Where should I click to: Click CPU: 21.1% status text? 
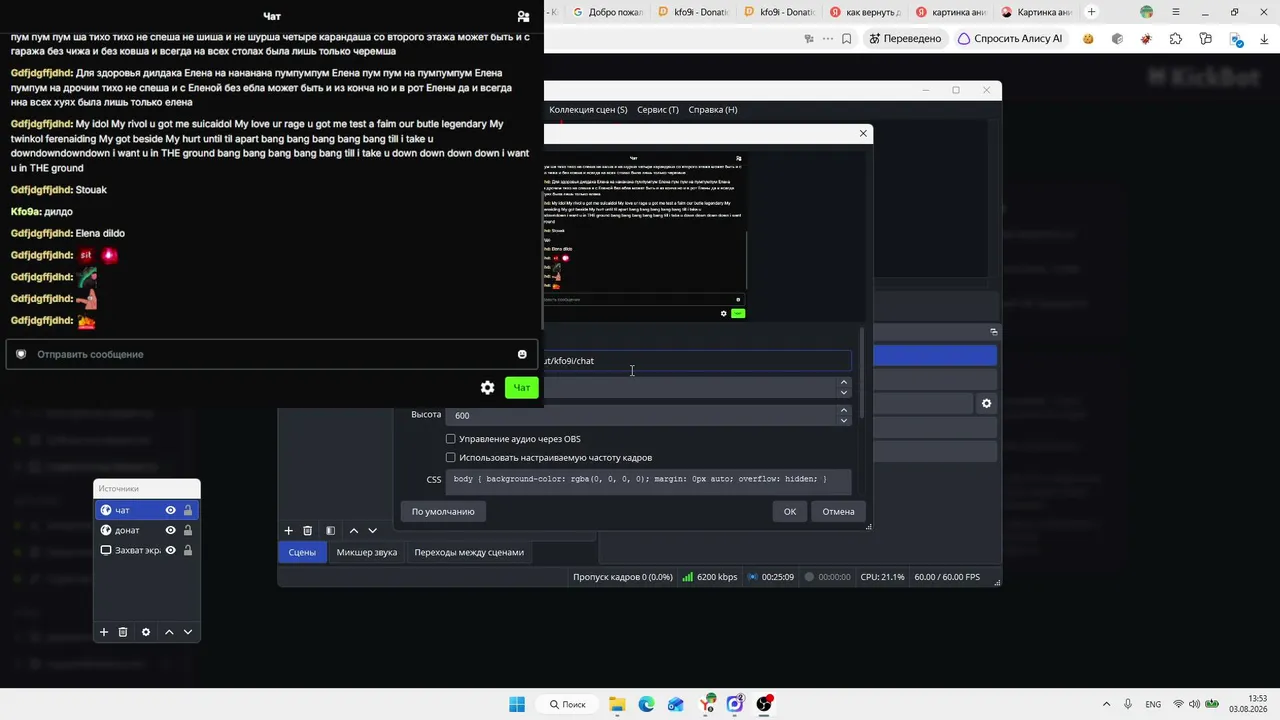(x=882, y=577)
